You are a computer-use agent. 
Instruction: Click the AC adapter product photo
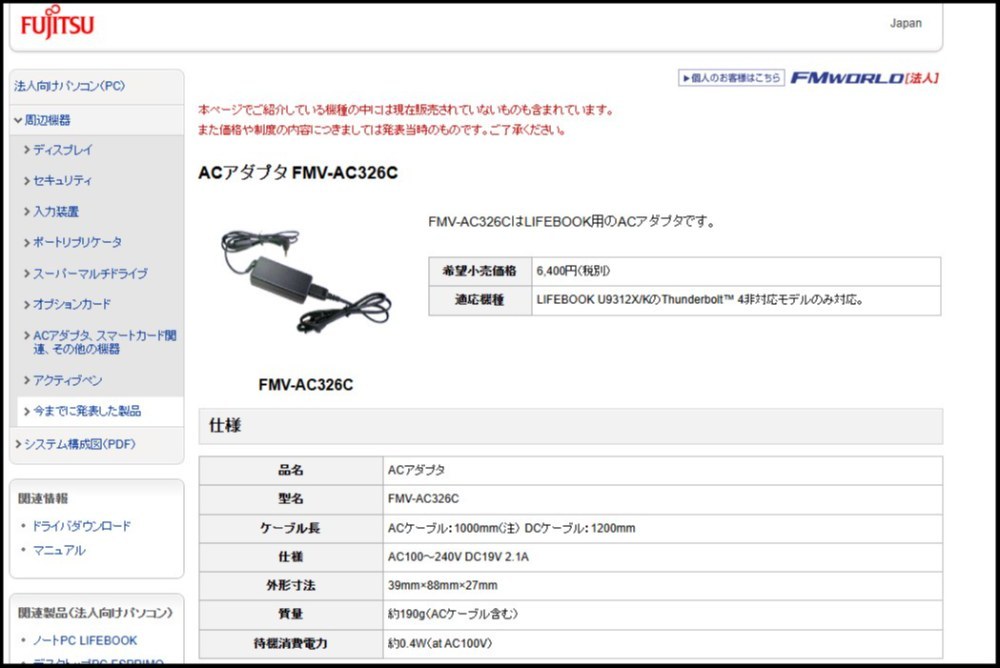pyautogui.click(x=305, y=281)
